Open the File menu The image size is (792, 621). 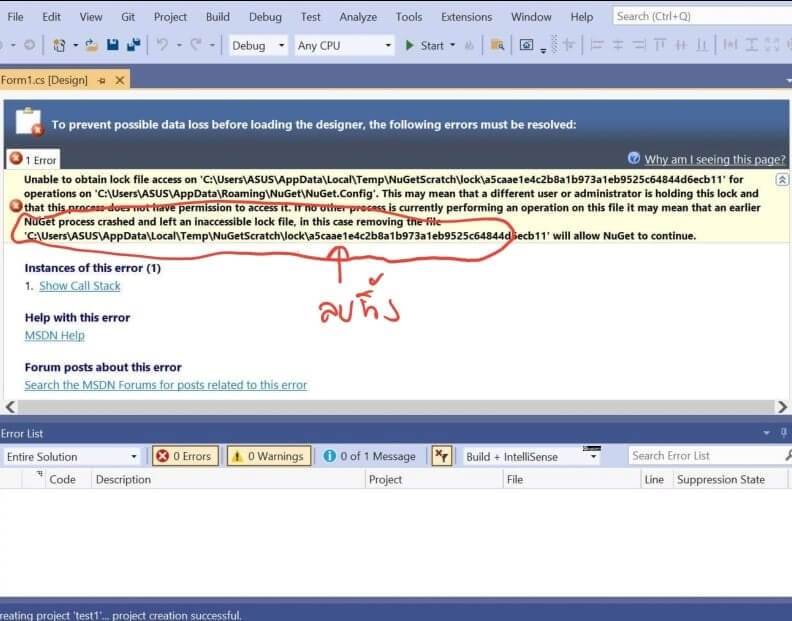(15, 17)
